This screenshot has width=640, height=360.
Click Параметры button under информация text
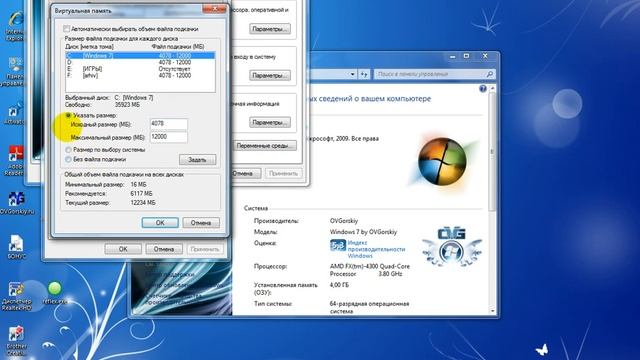pyautogui.click(x=270, y=122)
